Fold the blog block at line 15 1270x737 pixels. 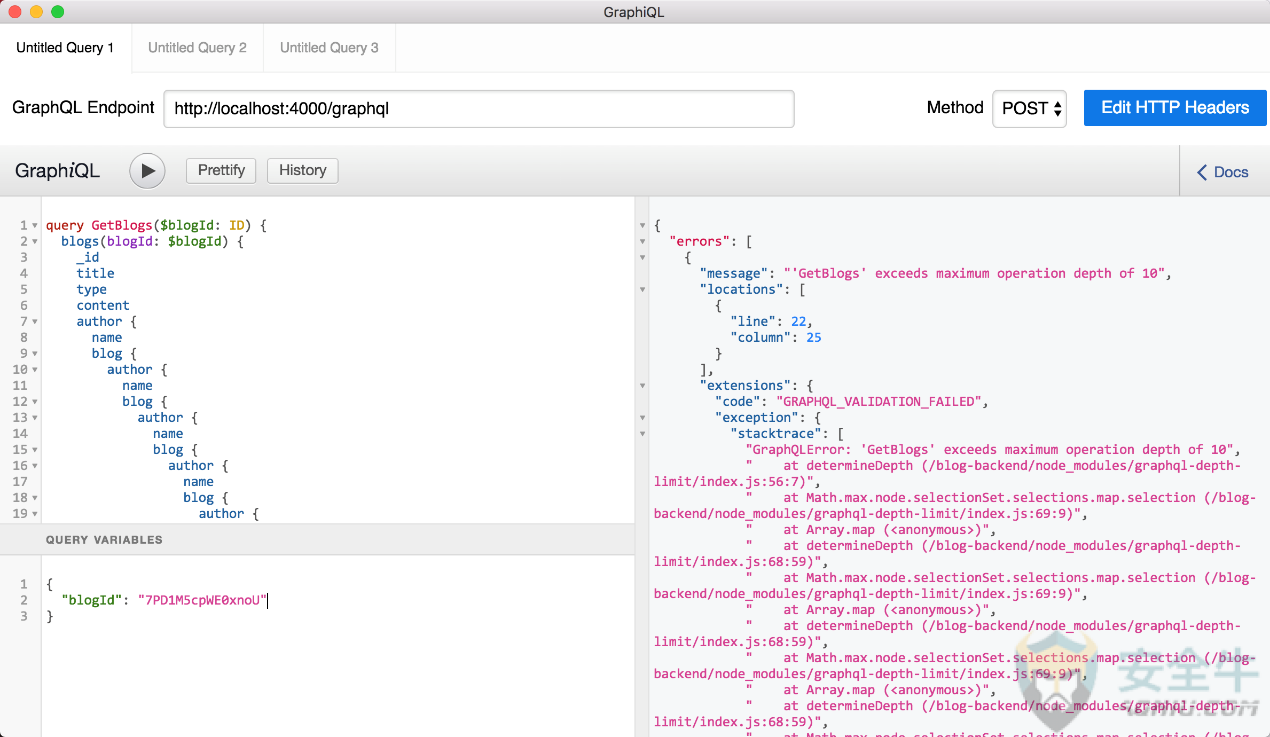(x=35, y=450)
